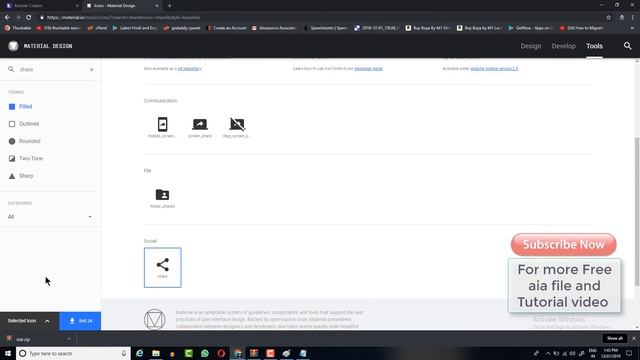Click the page vertical scrollbar
The image size is (640, 360).
(x=637, y=212)
